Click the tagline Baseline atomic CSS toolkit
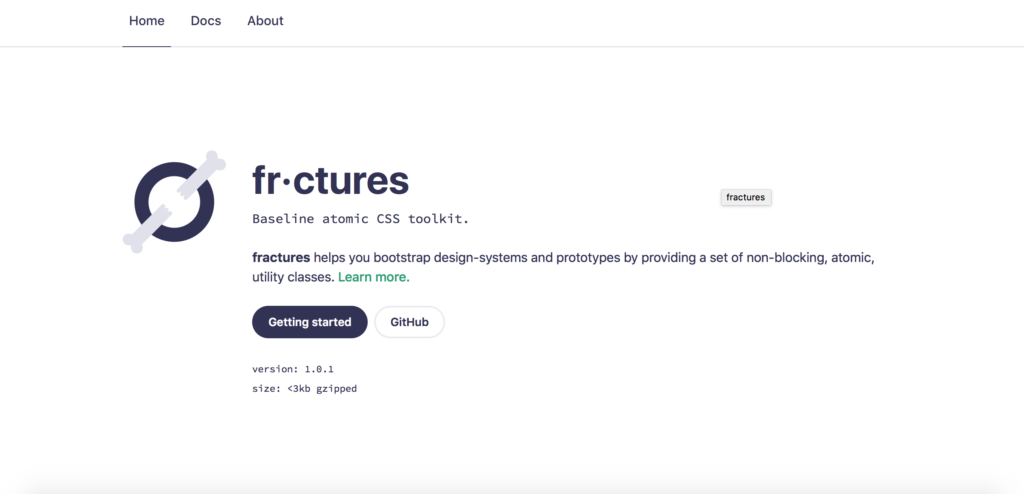This screenshot has width=1024, height=494. [x=360, y=218]
